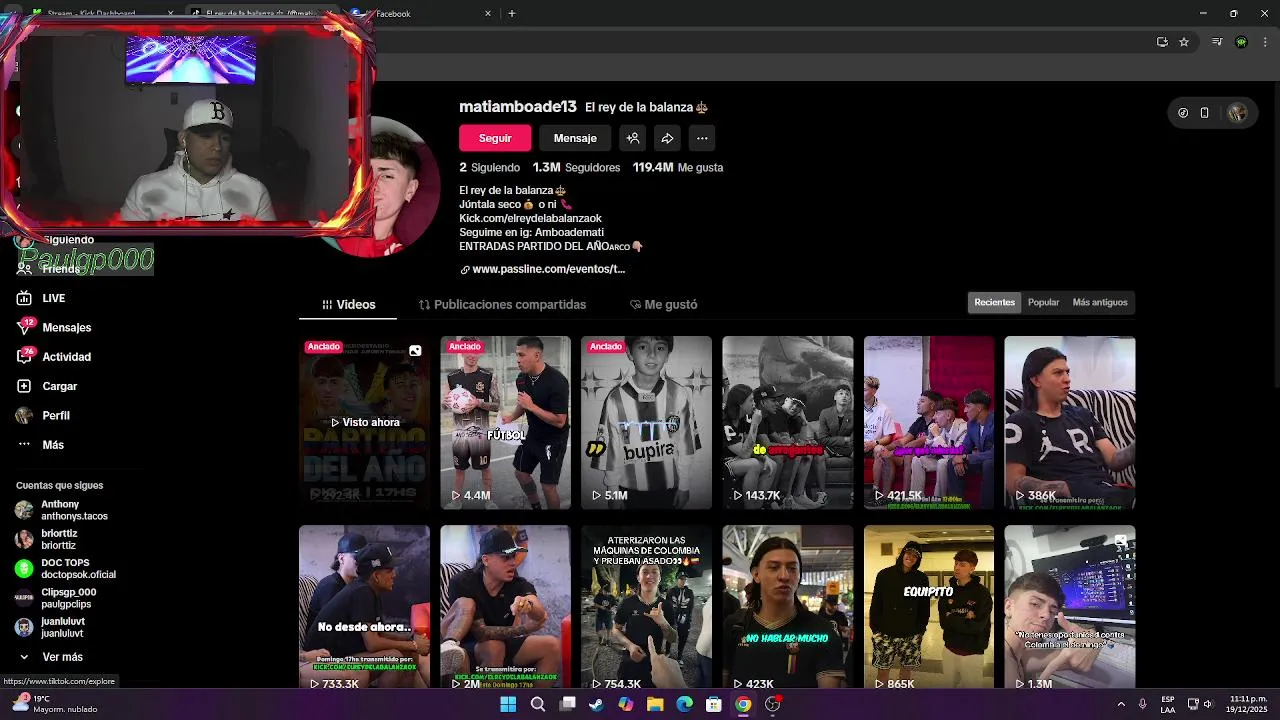Open the EQUIPITO video with 865K views

click(x=929, y=607)
